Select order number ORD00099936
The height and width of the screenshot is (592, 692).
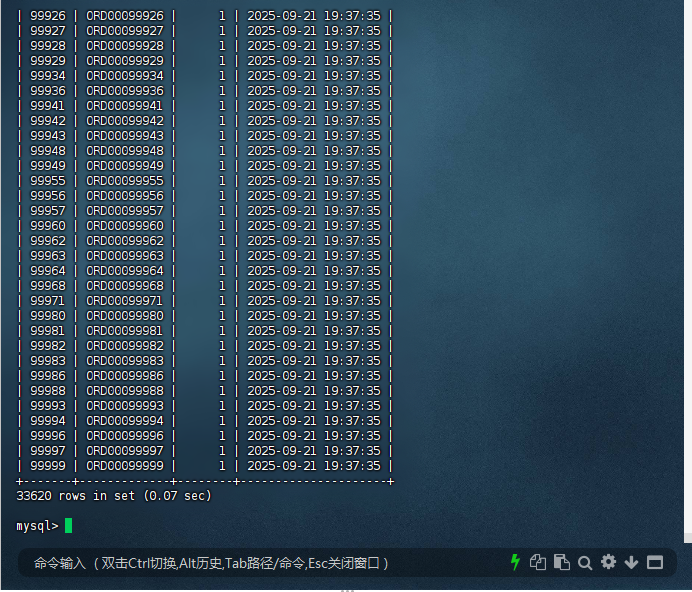coord(125,91)
